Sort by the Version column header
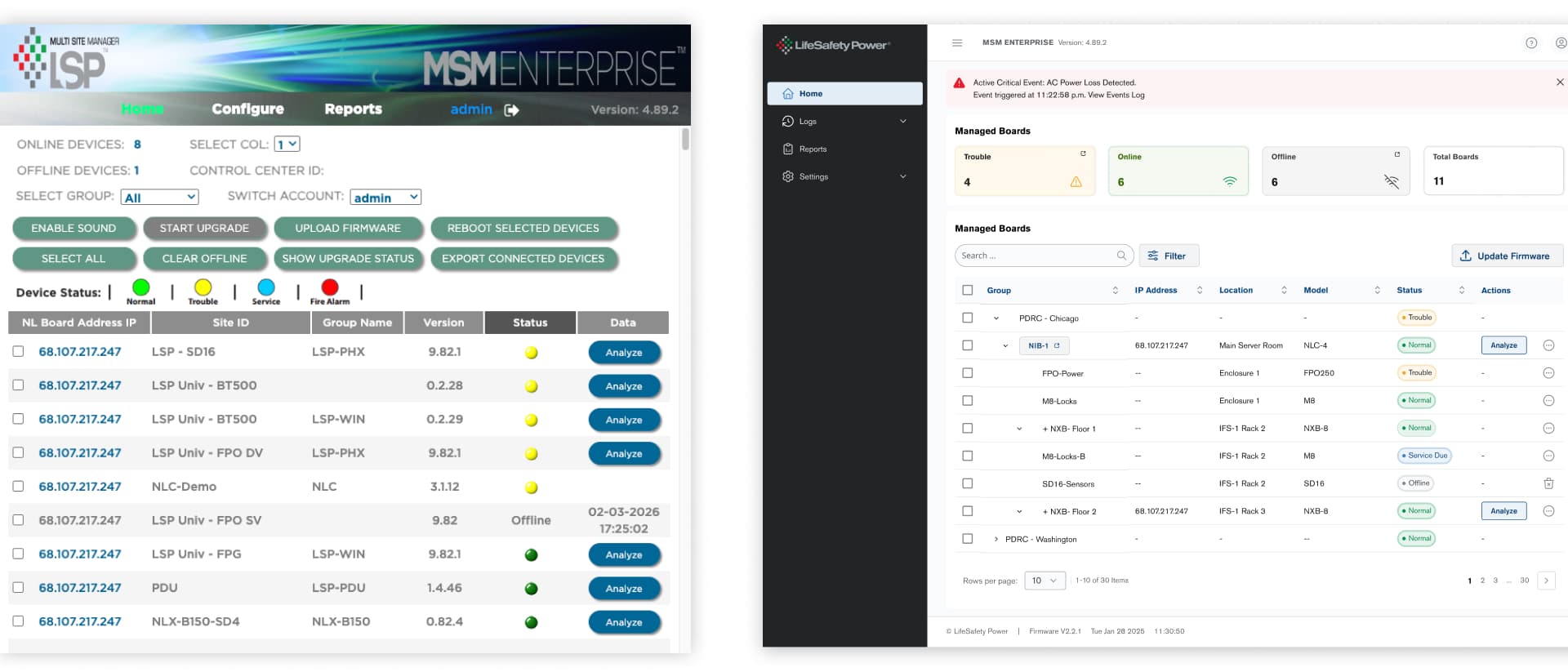1568x672 pixels. click(x=443, y=323)
